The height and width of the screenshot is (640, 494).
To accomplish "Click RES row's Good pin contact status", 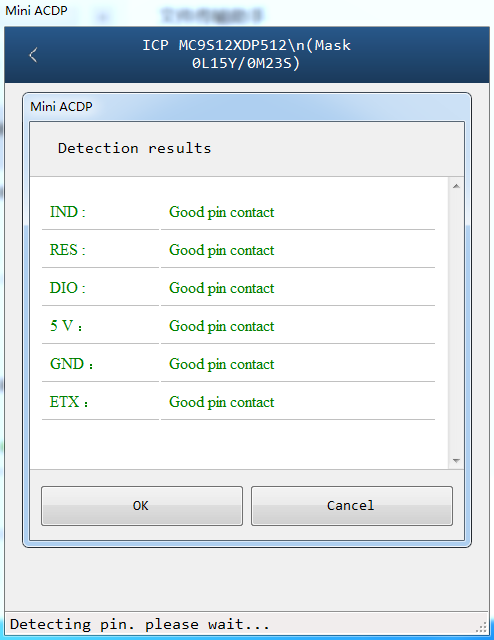I will point(222,250).
